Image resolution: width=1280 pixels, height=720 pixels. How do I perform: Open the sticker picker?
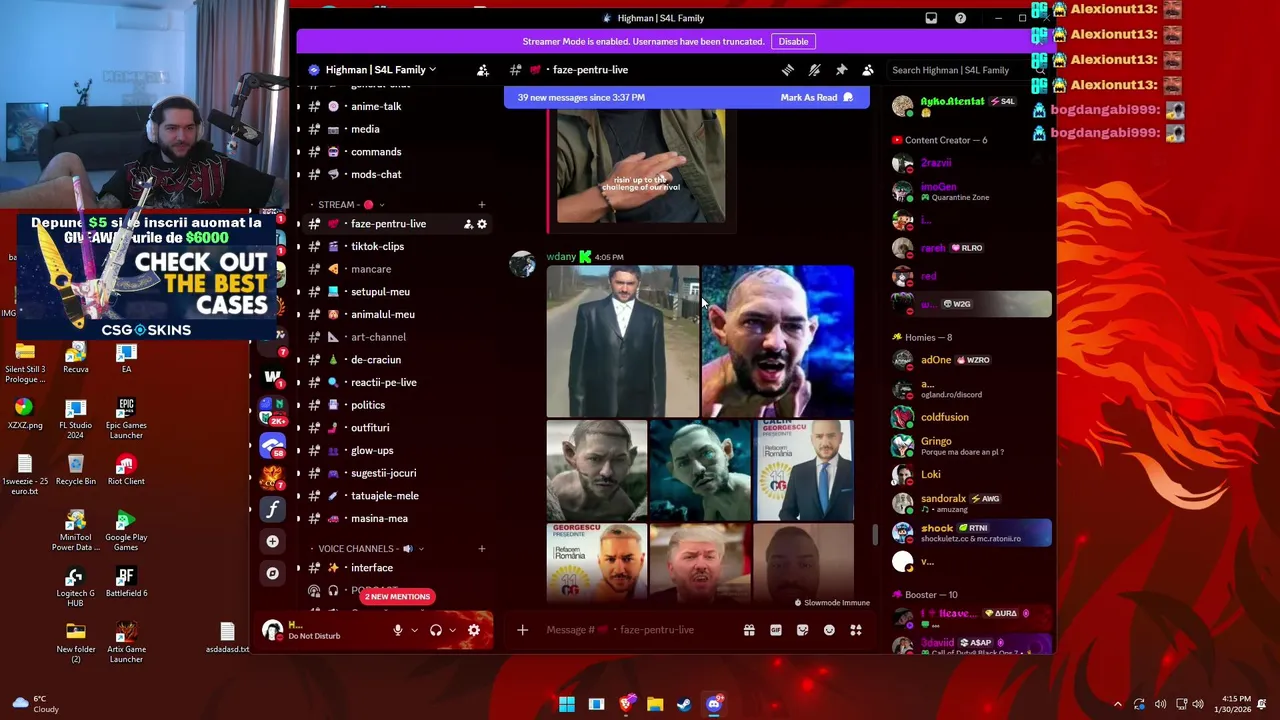pyautogui.click(x=802, y=630)
